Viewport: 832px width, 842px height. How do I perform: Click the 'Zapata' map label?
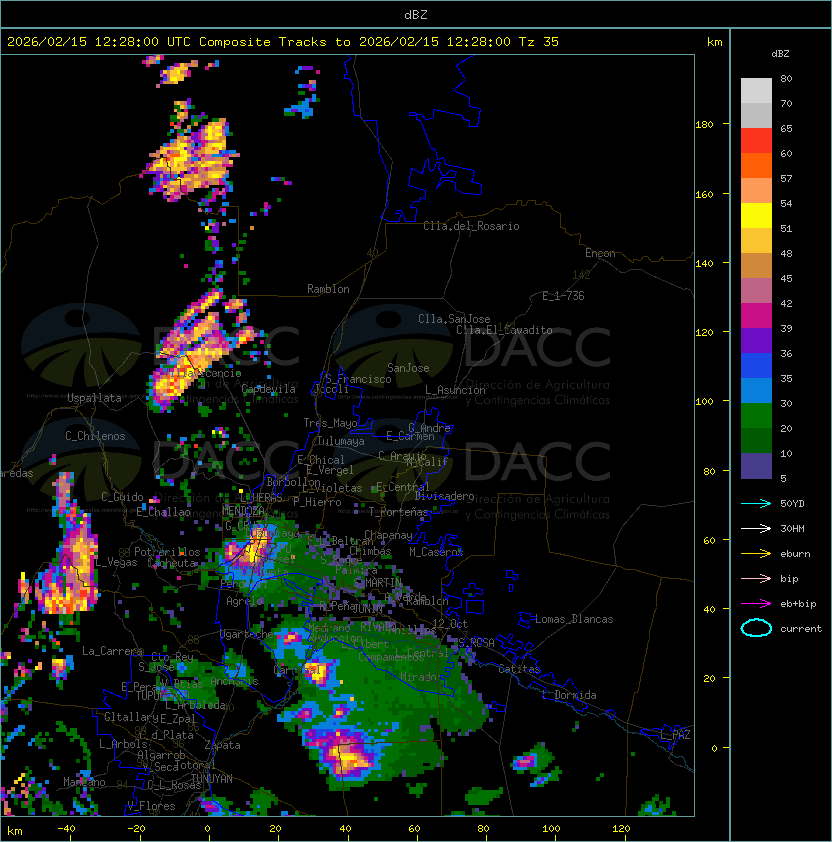pyautogui.click(x=222, y=745)
